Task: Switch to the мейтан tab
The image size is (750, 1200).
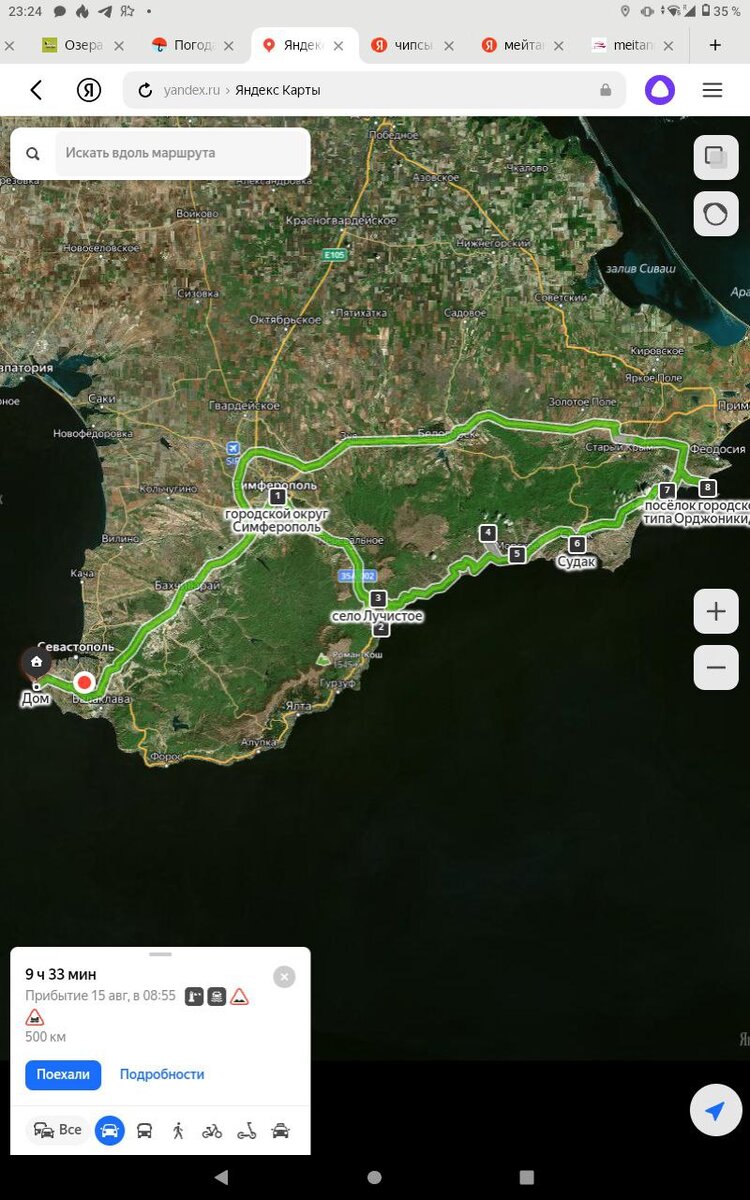Action: pos(514,45)
